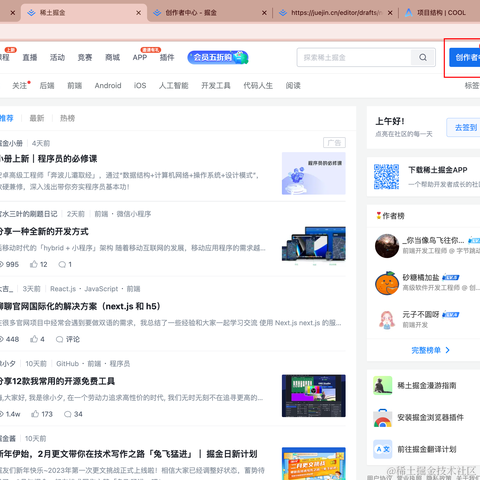The height and width of the screenshot is (480, 480).
Task: Open the 掘金日新计划 article
Action: click(129, 454)
